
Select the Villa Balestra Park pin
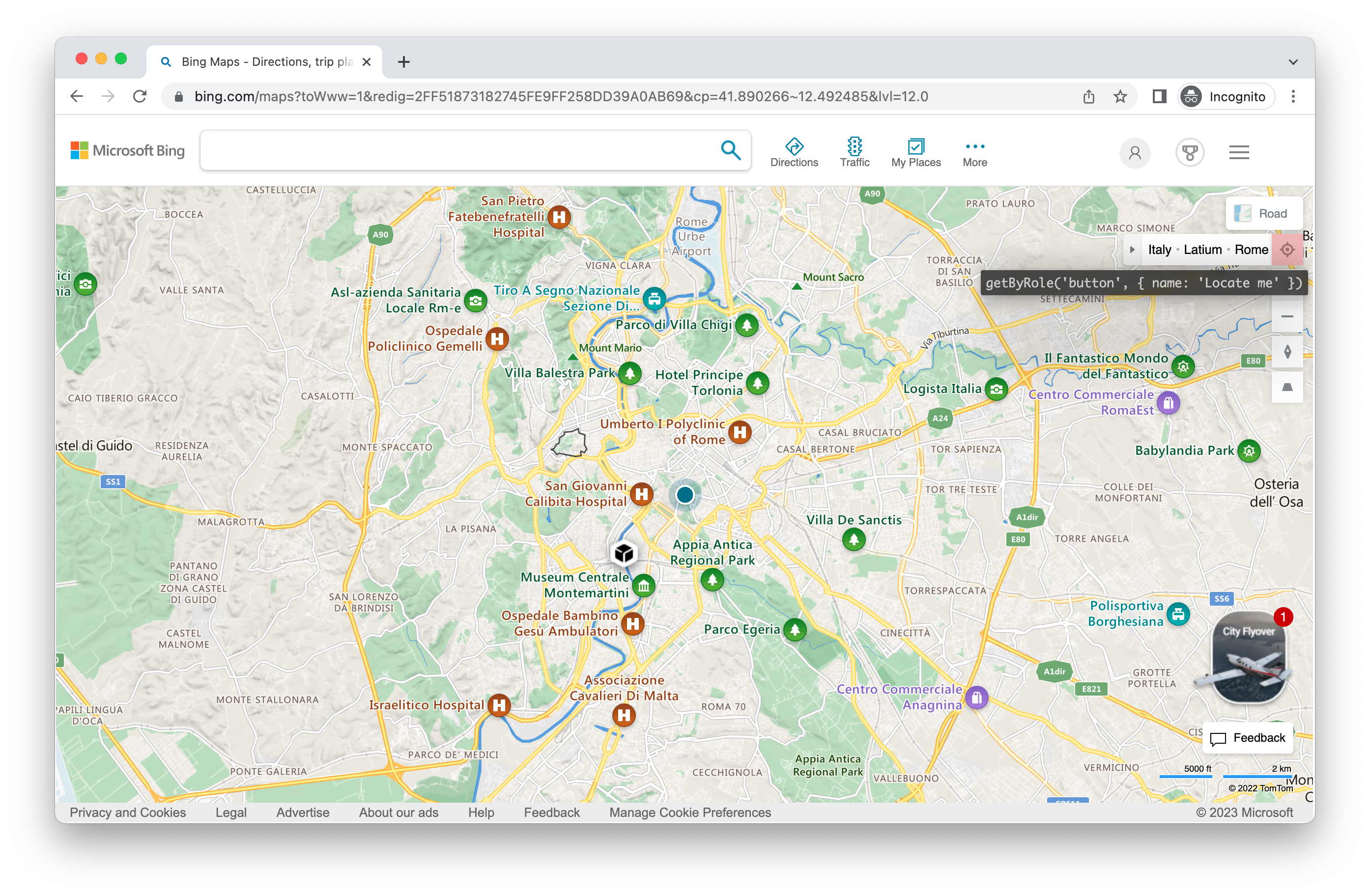pyautogui.click(x=630, y=373)
